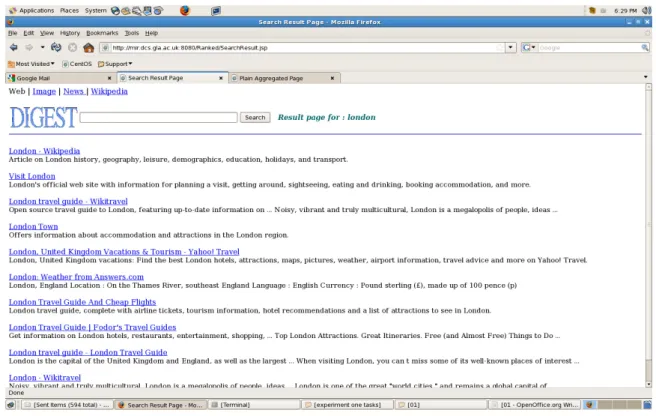Viewport: 656px width, 416px height.
Task: Click the page vertical scrollbar
Action: pos(648,234)
